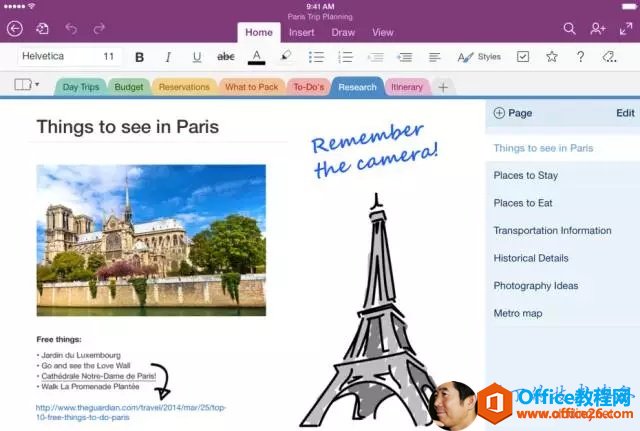
Task: Select the Research section tab
Action: tap(357, 87)
